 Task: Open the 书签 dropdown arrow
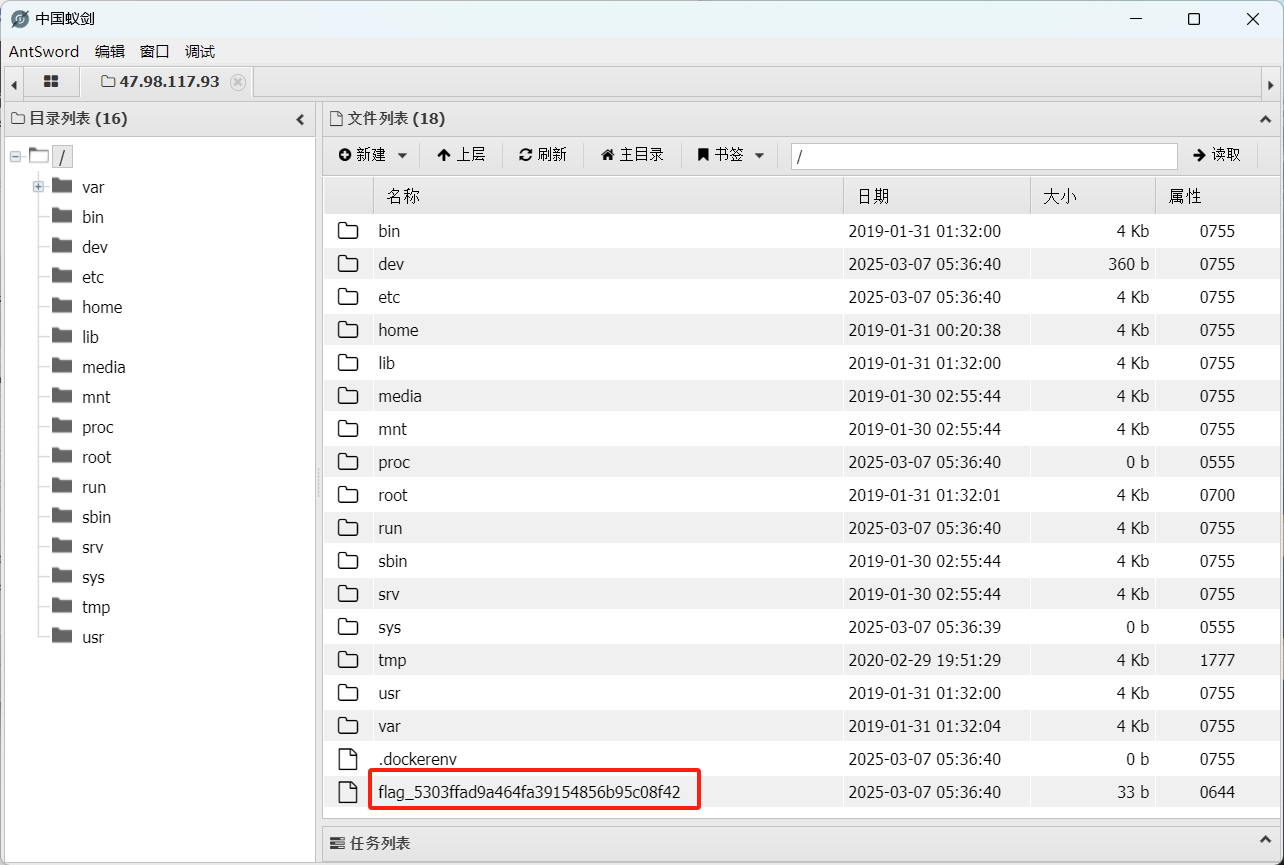[758, 155]
